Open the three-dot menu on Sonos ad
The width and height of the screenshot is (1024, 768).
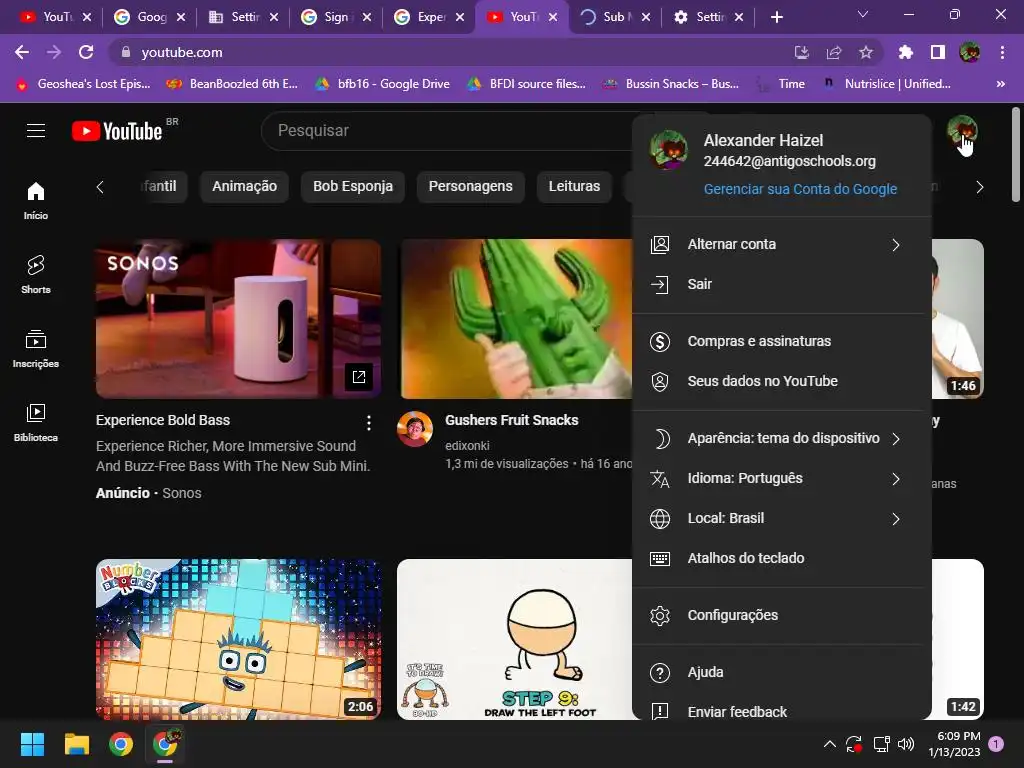(x=369, y=423)
